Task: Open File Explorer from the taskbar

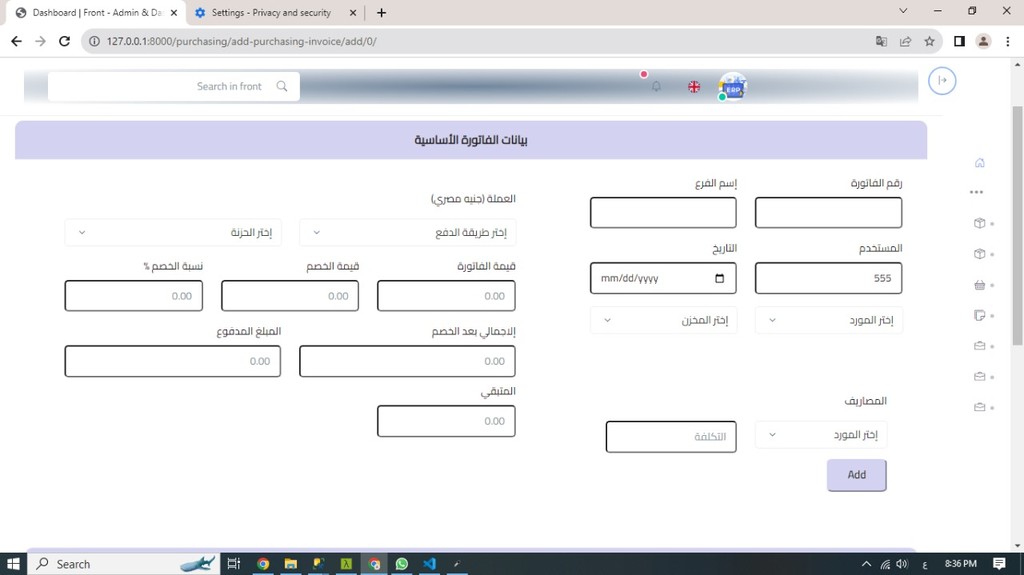Action: (291, 563)
